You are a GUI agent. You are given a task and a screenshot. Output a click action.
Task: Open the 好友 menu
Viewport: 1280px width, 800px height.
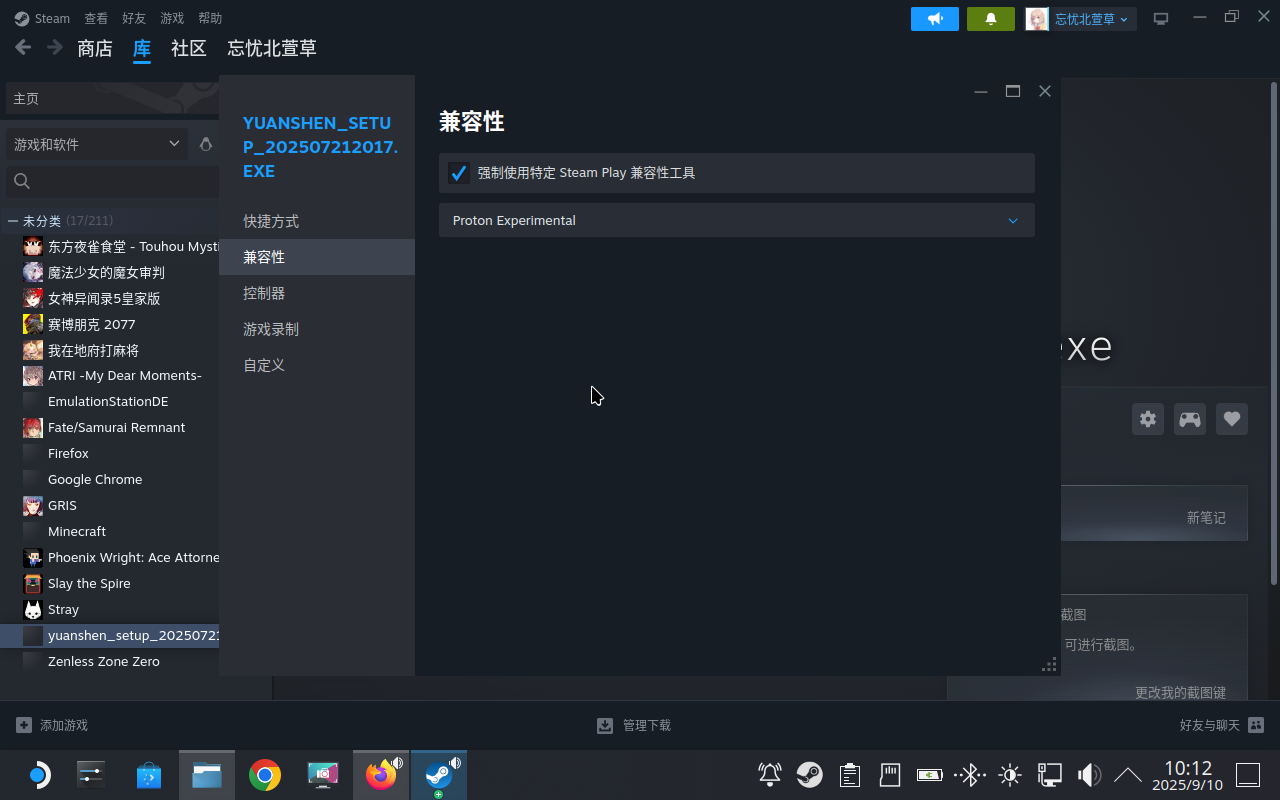point(134,18)
